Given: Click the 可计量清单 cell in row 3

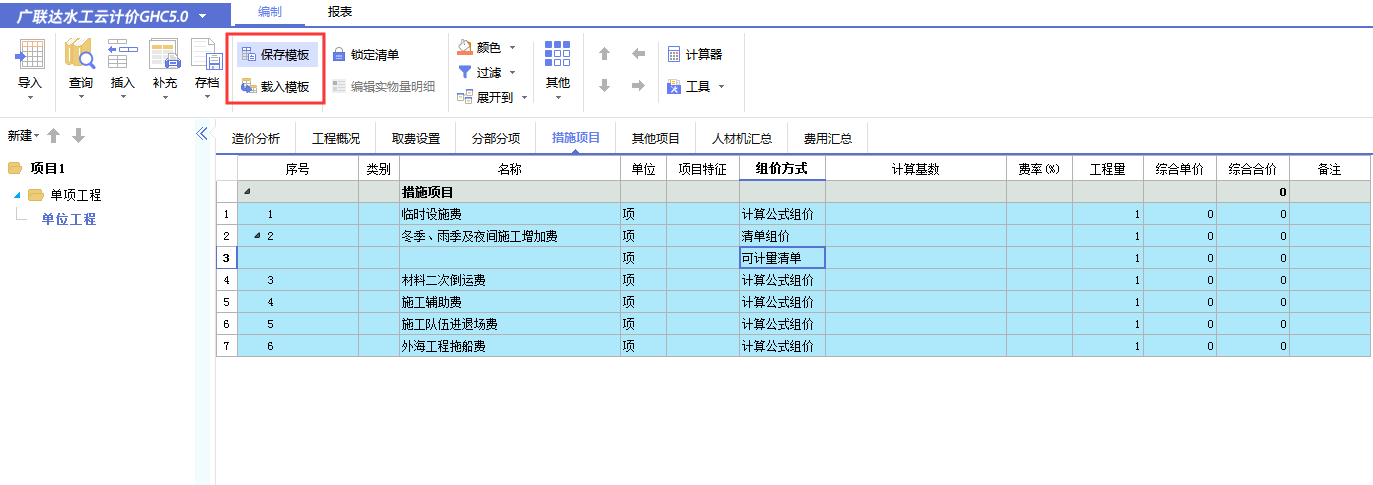Looking at the screenshot, I should [x=782, y=258].
